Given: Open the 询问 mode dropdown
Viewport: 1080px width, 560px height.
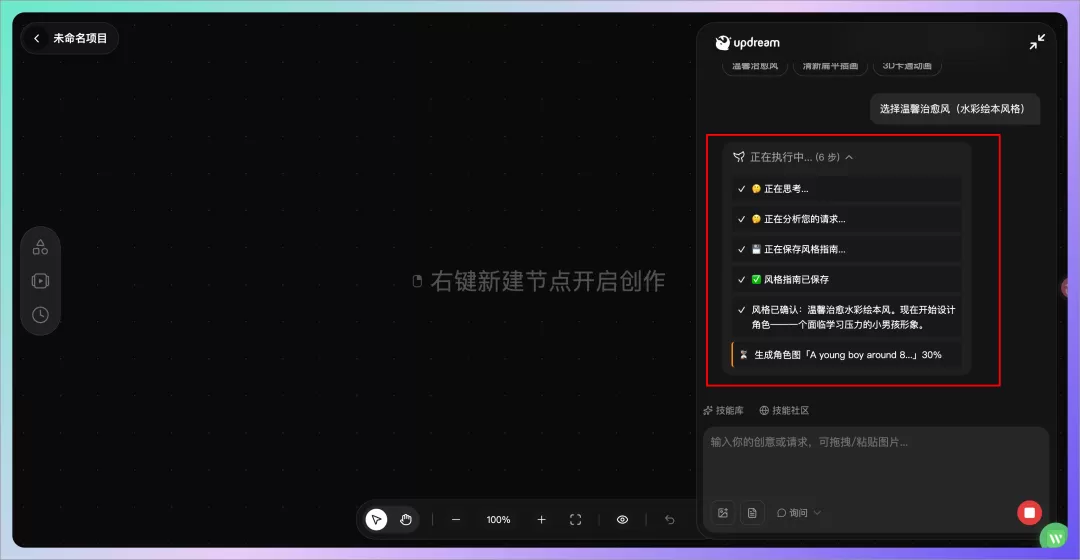Looking at the screenshot, I should click(799, 512).
